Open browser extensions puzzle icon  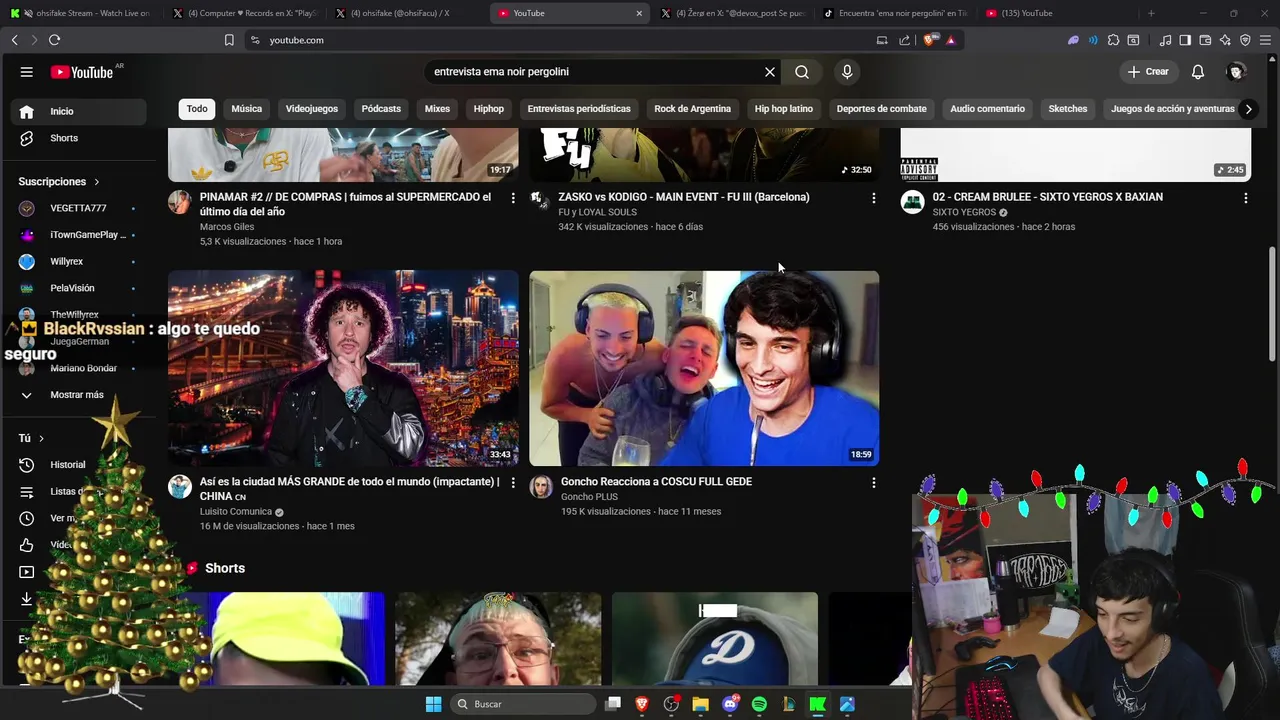coord(1113,40)
